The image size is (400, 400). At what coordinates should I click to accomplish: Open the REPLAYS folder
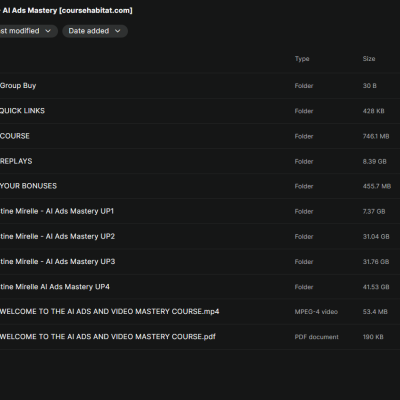pos(16,161)
